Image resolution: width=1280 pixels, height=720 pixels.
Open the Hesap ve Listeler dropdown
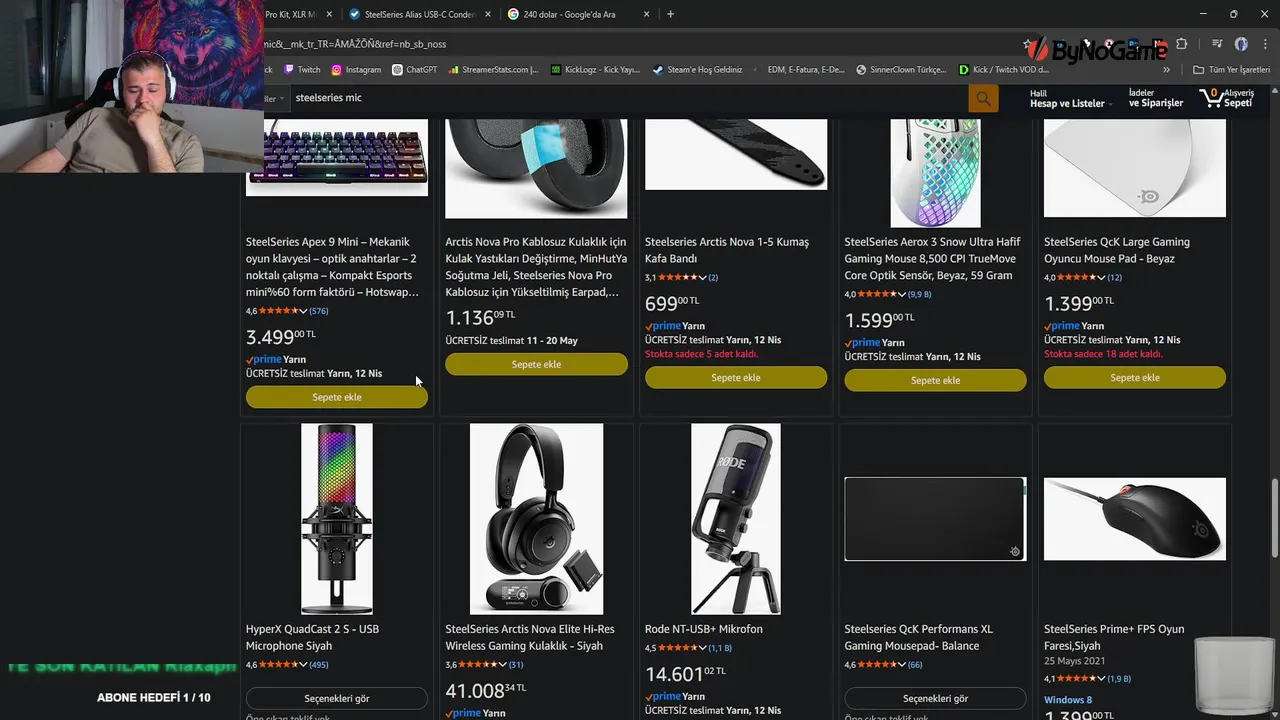(x=1070, y=98)
